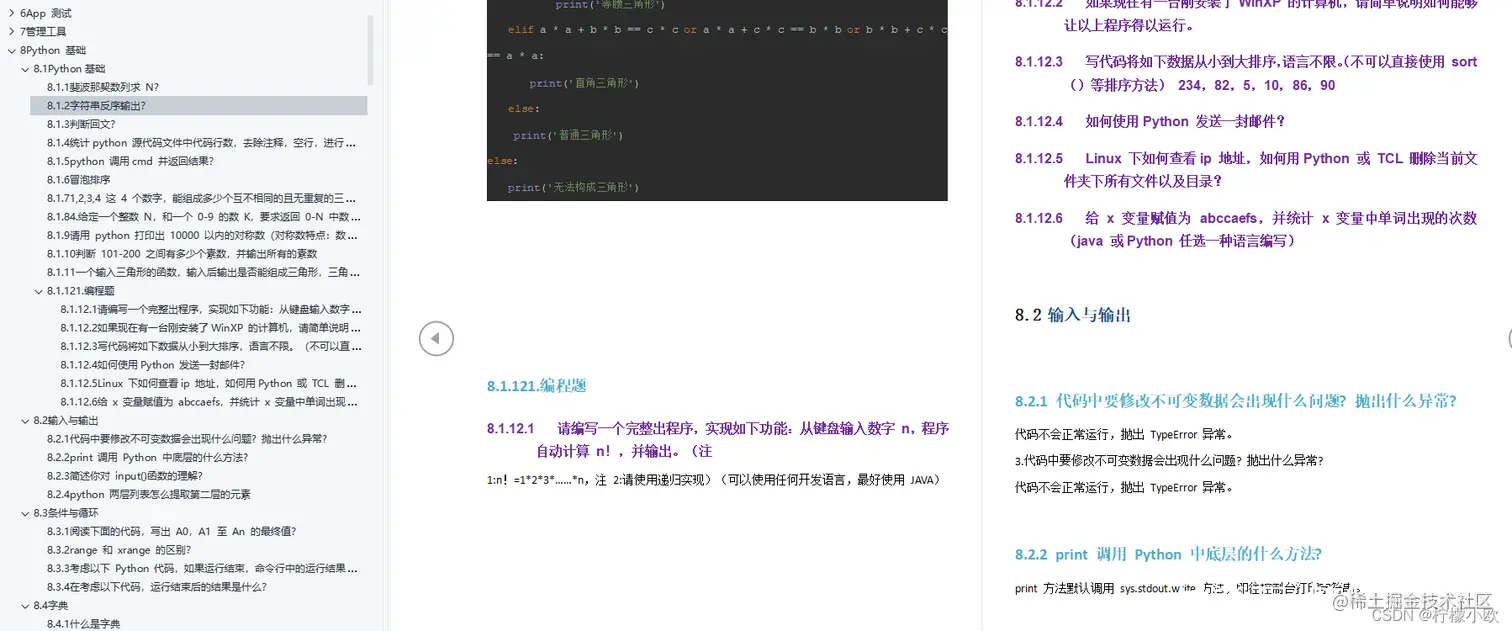Jump to 8.1.3判断回文? in outline

tap(81, 124)
